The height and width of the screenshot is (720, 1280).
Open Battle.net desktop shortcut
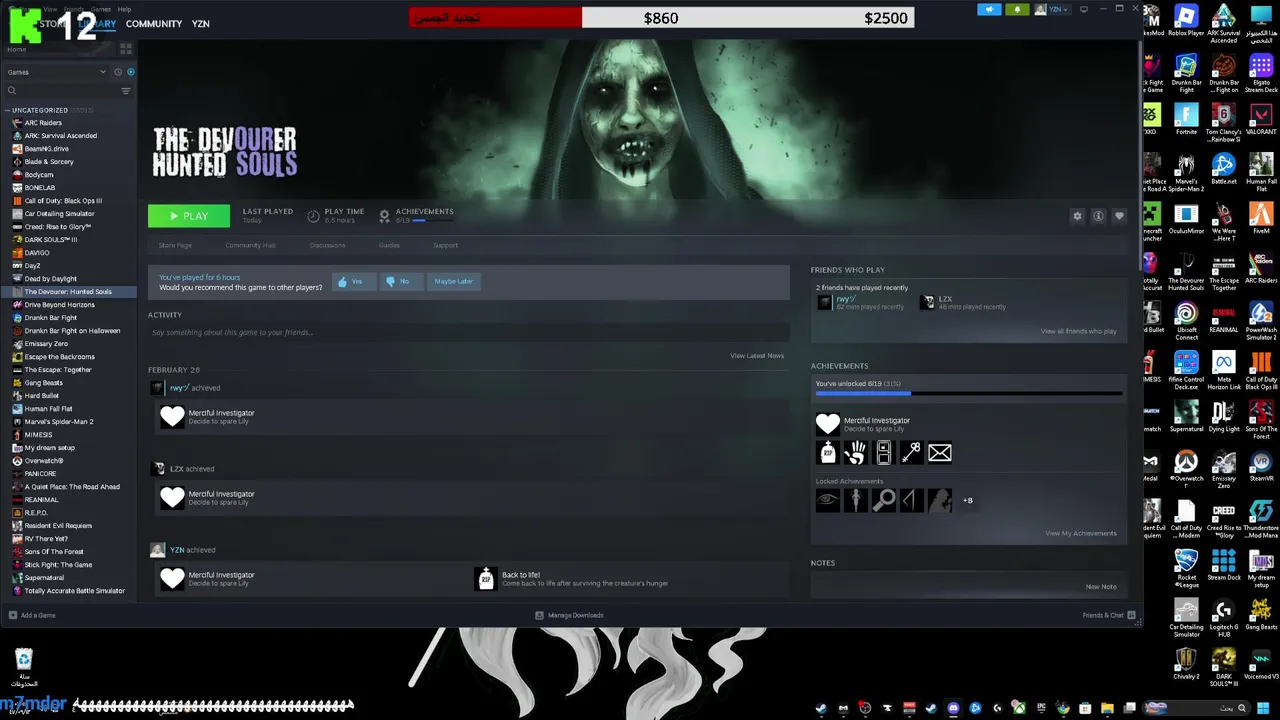pos(1224,170)
